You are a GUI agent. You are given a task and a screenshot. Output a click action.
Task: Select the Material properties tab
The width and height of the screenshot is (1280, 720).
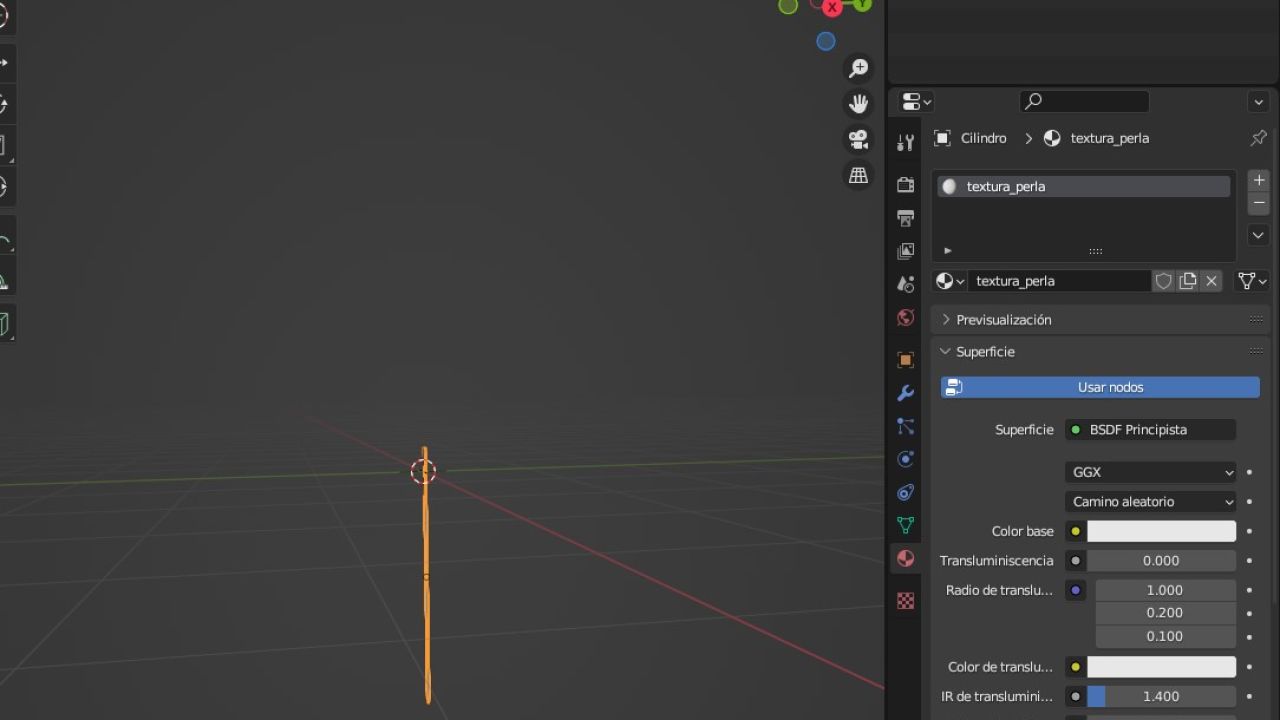point(905,558)
